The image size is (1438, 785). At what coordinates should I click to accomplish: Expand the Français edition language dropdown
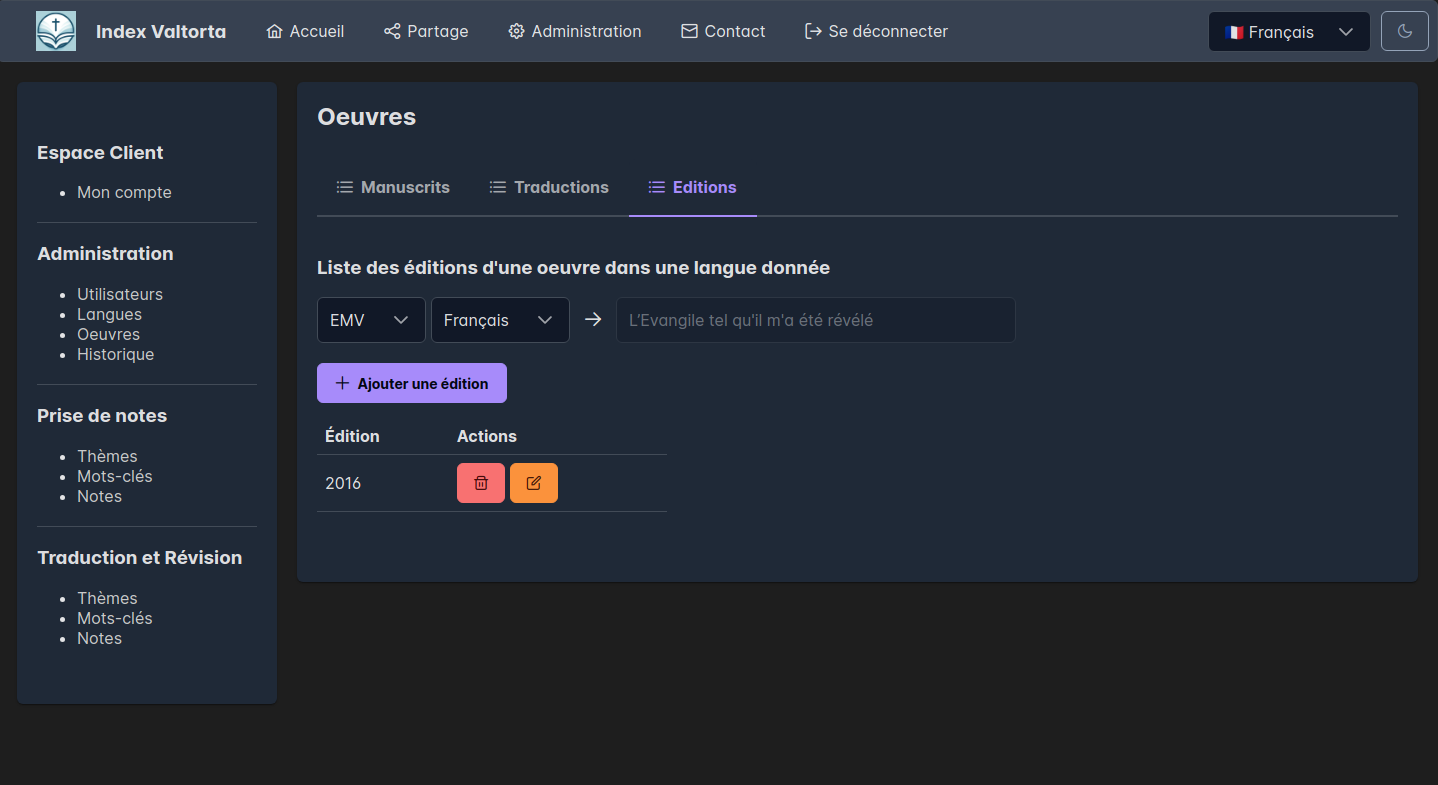tap(500, 320)
